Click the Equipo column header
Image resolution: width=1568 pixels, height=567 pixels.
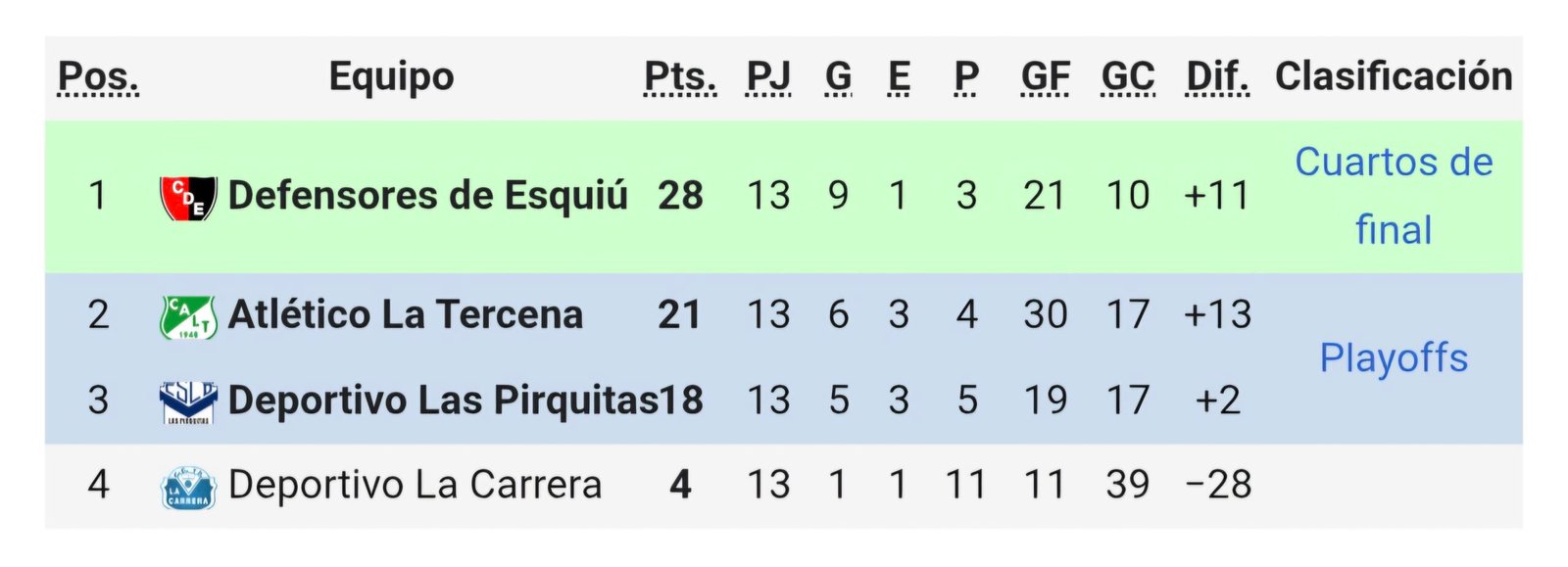pyautogui.click(x=391, y=76)
